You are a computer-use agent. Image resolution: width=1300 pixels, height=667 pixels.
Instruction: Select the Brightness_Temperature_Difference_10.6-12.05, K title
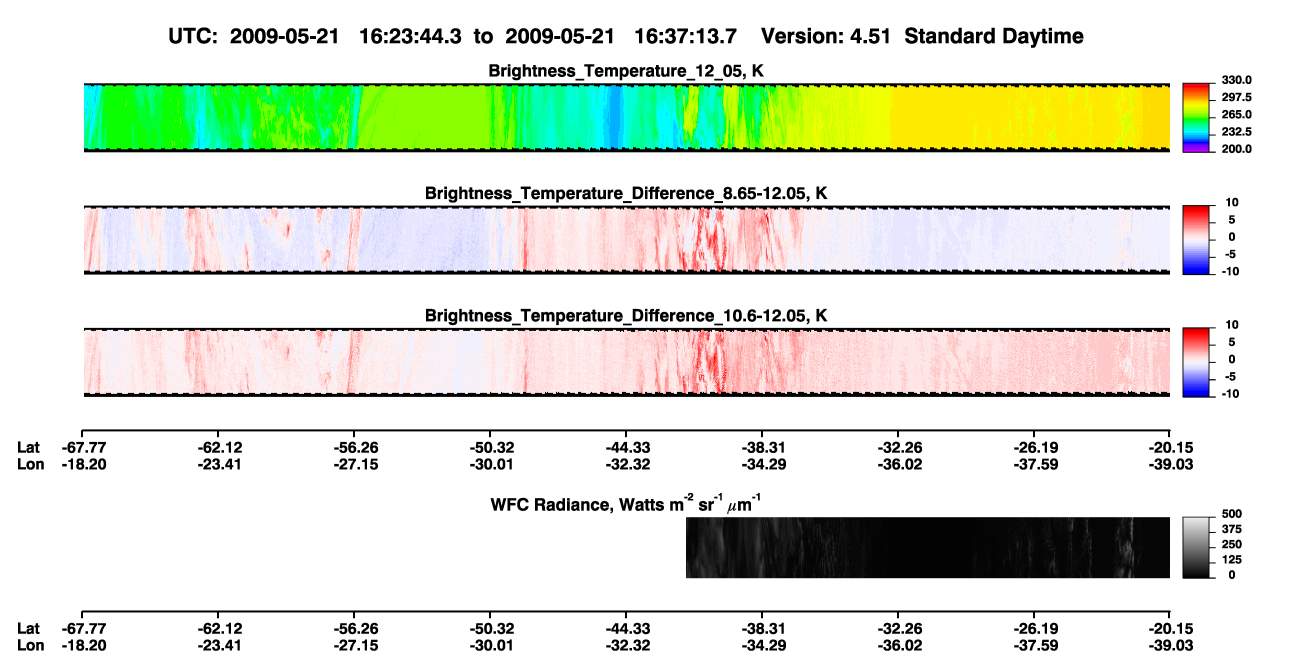click(x=626, y=316)
